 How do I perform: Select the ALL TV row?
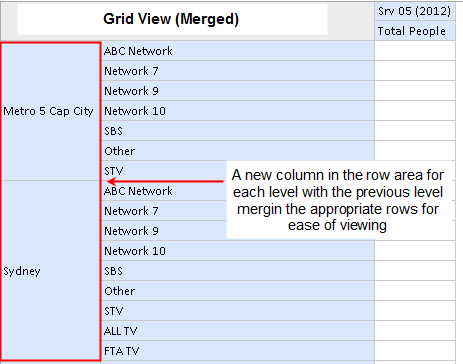[x=238, y=331]
